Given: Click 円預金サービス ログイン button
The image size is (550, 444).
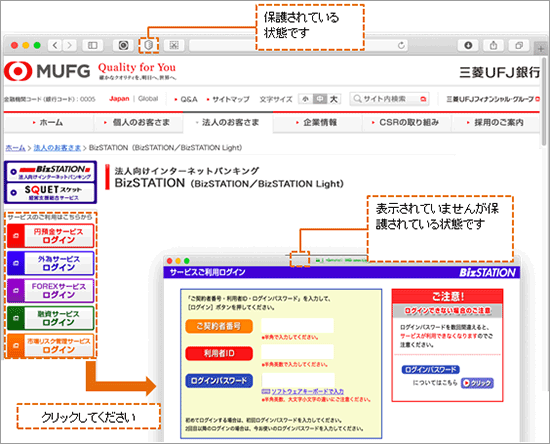Looking at the screenshot, I should coord(51,236).
